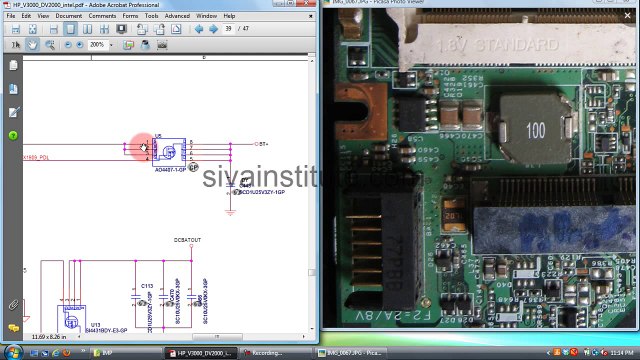Open the zoom percentage dropdown arrow
Viewport: 640px width, 360px height.
pyautogui.click(x=111, y=45)
